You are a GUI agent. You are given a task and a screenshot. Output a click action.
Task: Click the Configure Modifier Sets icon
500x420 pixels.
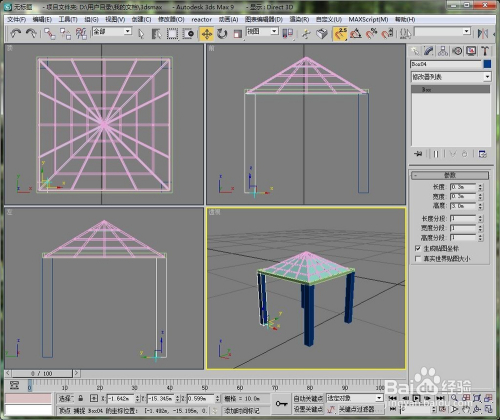tap(482, 154)
